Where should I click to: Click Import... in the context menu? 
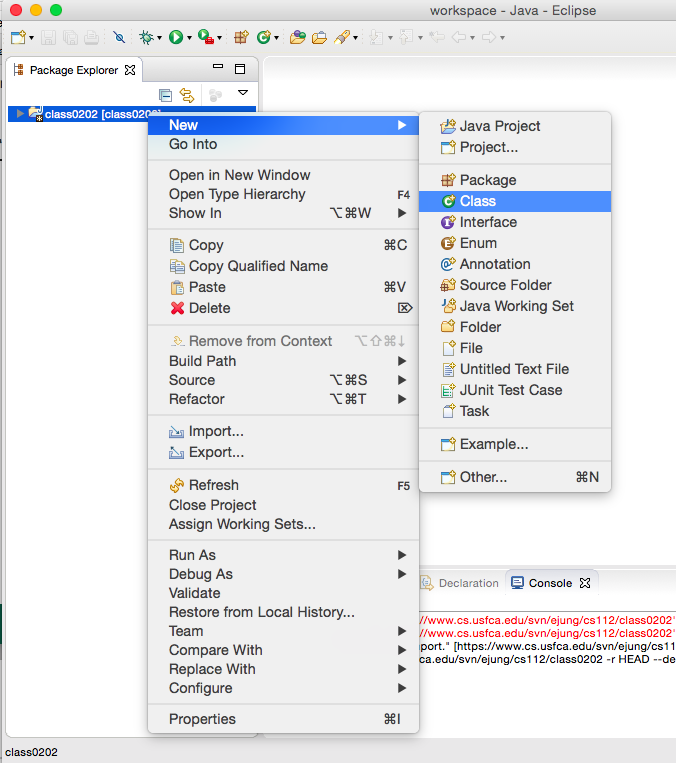283,431
